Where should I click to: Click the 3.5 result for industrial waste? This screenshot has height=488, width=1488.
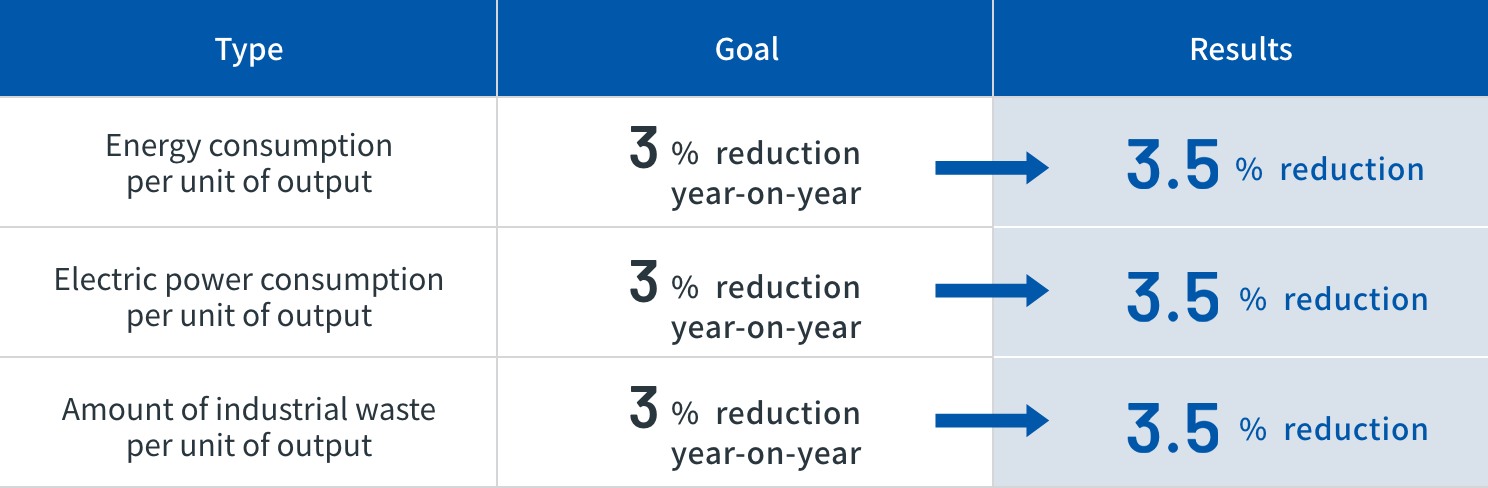1172,428
